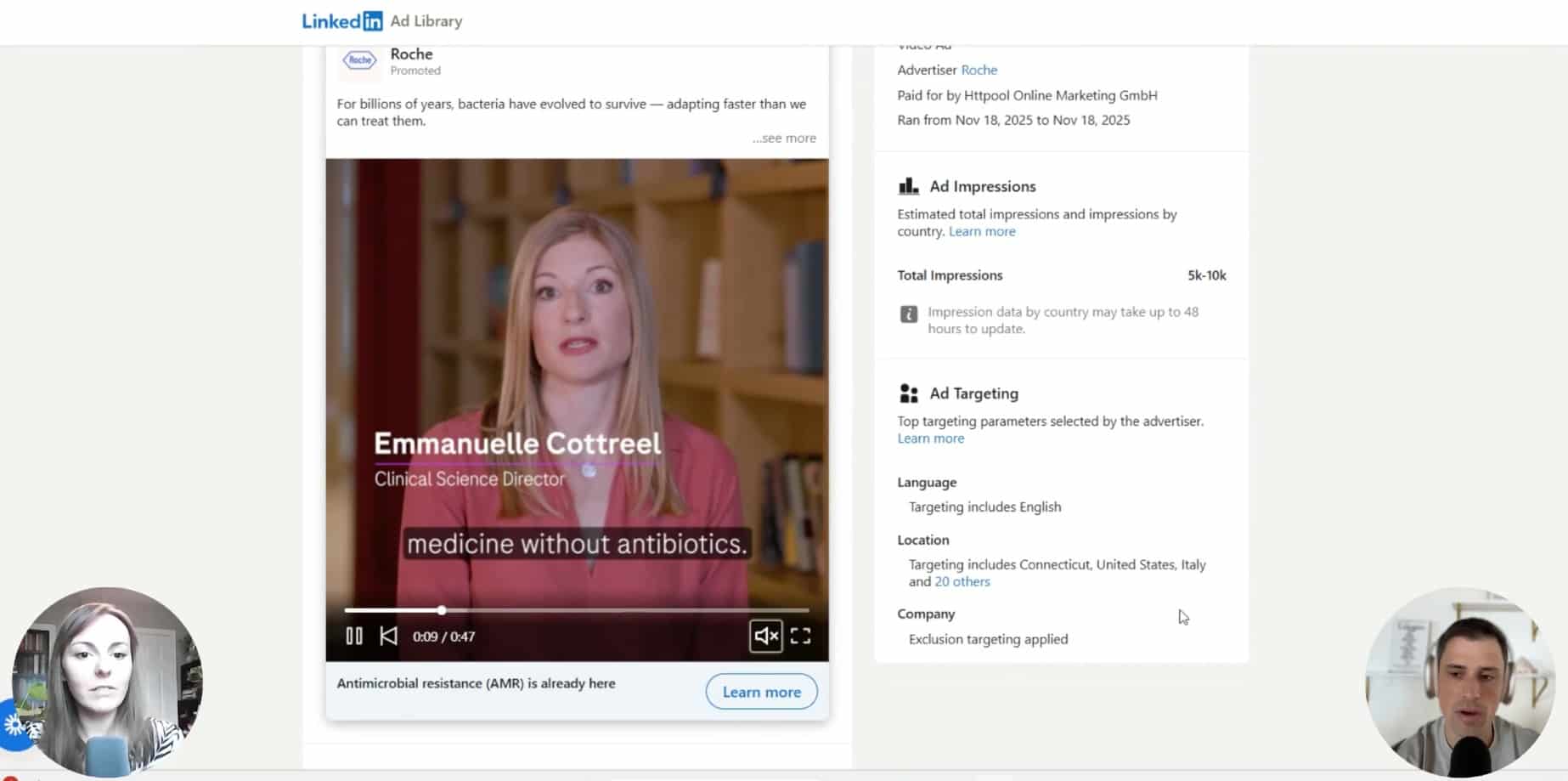Restart video with skip-back icon
Viewport: 1568px width, 781px height.
point(388,636)
